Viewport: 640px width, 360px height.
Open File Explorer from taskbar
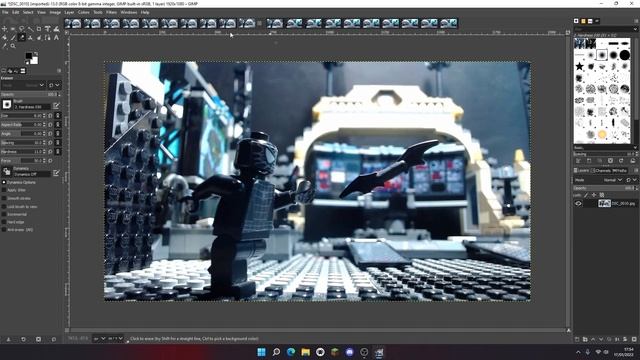click(305, 352)
